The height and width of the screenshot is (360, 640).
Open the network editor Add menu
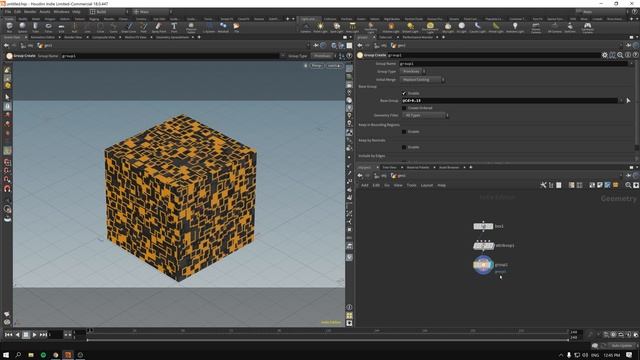(364, 185)
